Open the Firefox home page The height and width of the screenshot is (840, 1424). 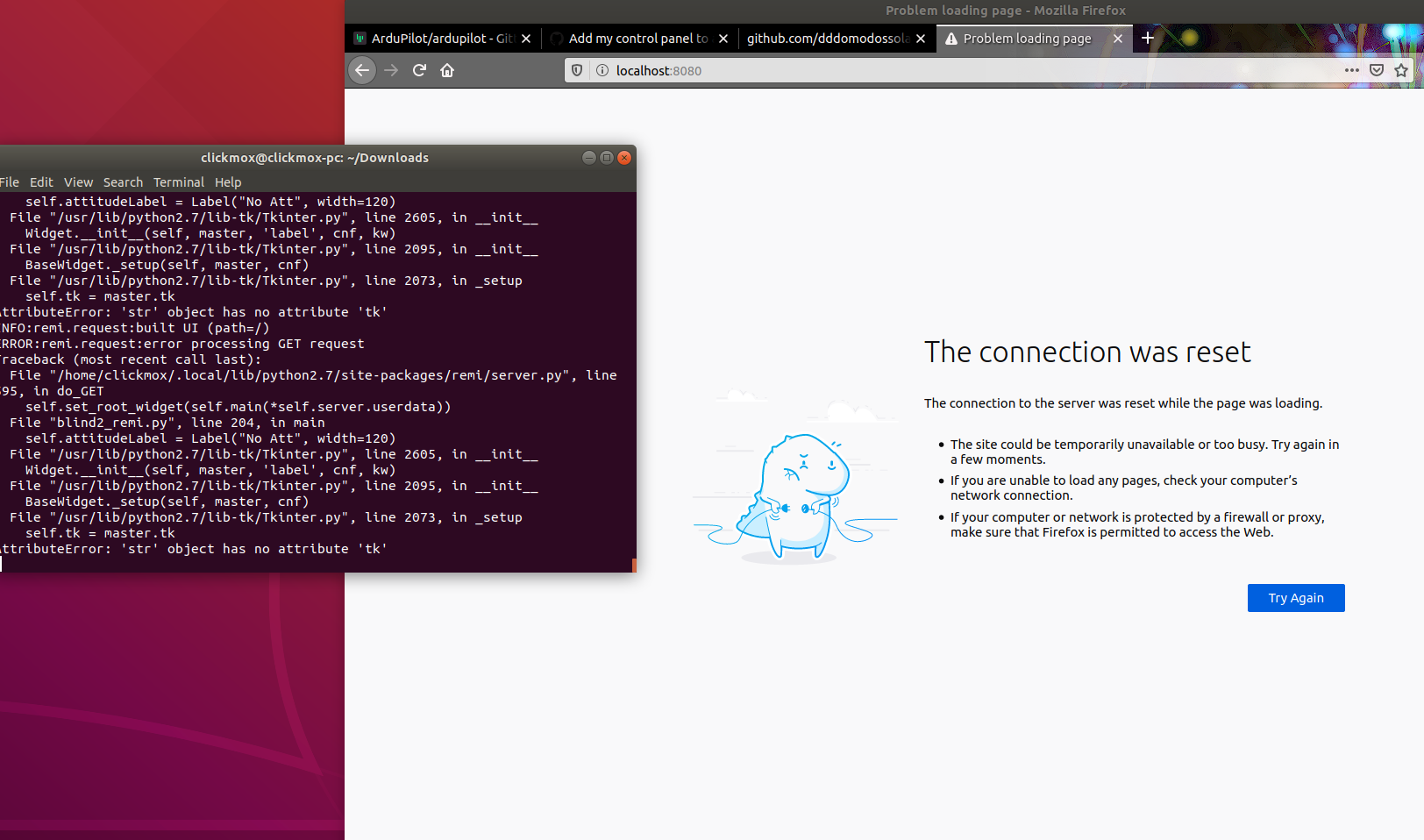(x=447, y=70)
